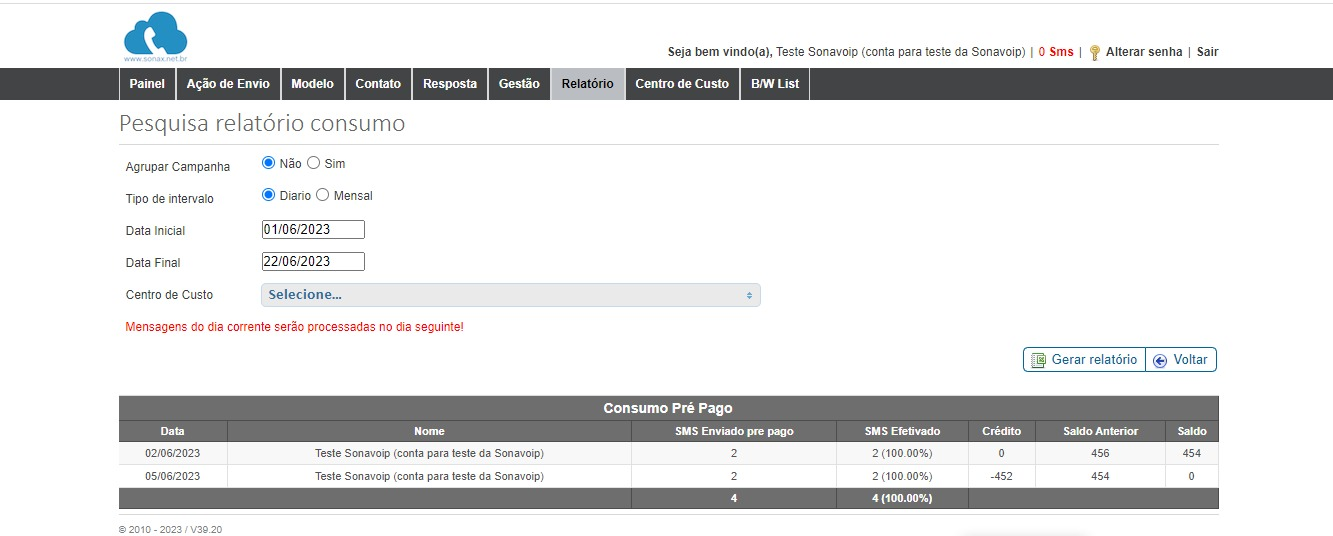
Task: Click the Saldo Anterior value 456
Action: pos(1100,453)
